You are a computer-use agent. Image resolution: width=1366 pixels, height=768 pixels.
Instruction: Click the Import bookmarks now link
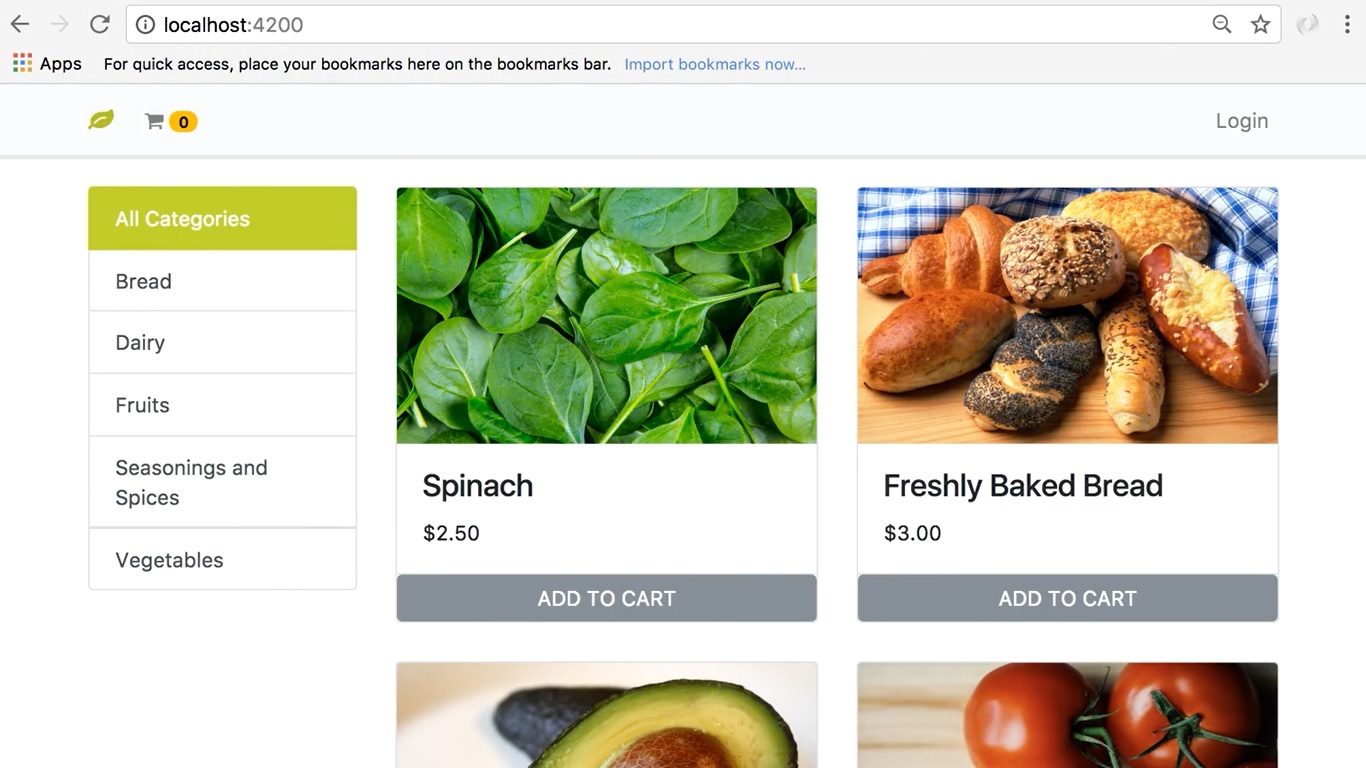point(715,64)
